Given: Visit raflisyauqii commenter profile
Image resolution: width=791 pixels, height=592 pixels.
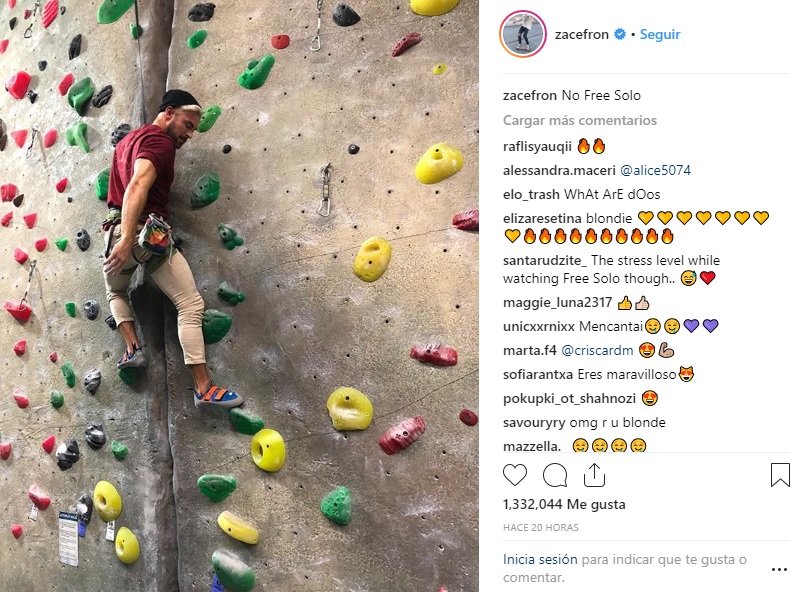Looking at the screenshot, I should (x=537, y=146).
